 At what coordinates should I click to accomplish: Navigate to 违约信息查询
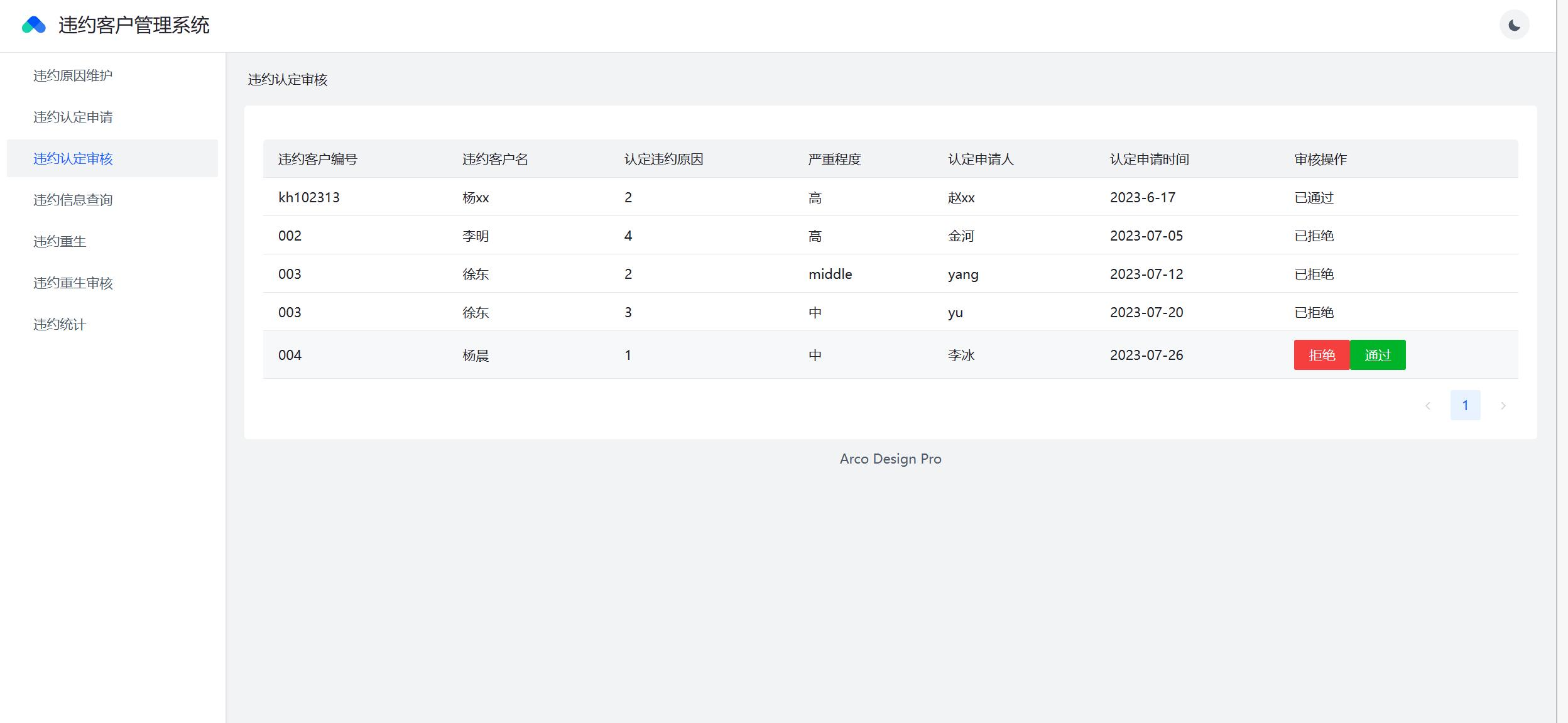73,200
